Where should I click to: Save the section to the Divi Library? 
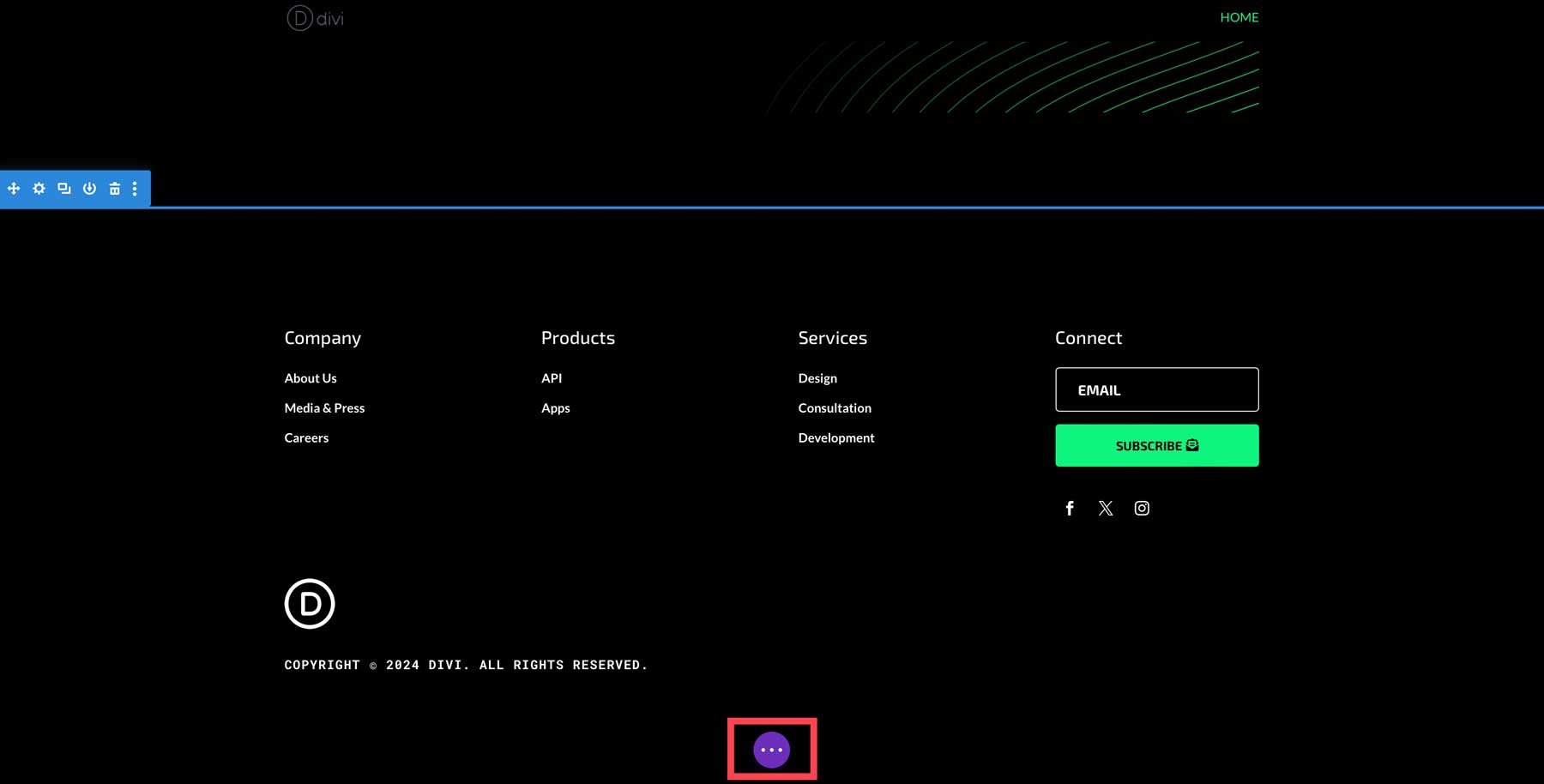(x=90, y=188)
